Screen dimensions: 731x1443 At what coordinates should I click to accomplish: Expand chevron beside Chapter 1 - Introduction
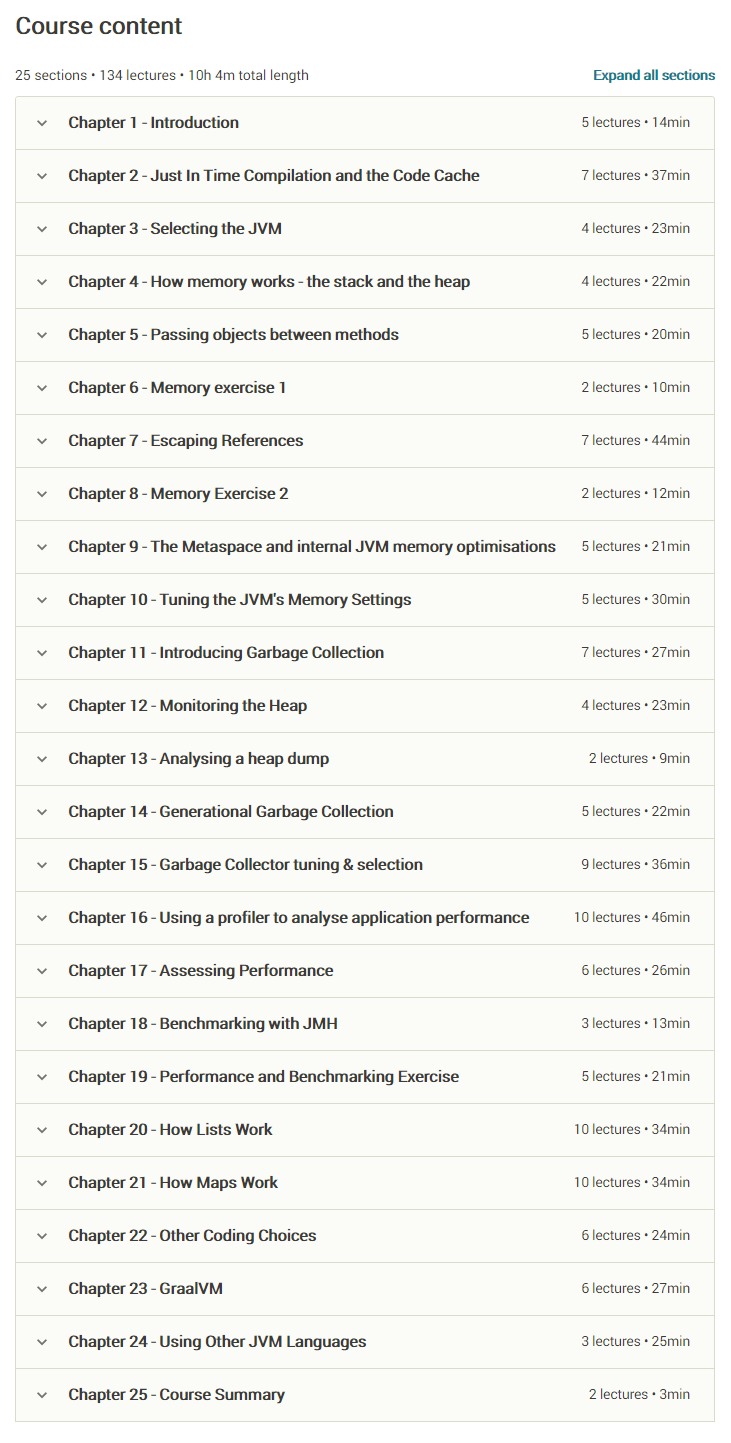click(x=42, y=123)
